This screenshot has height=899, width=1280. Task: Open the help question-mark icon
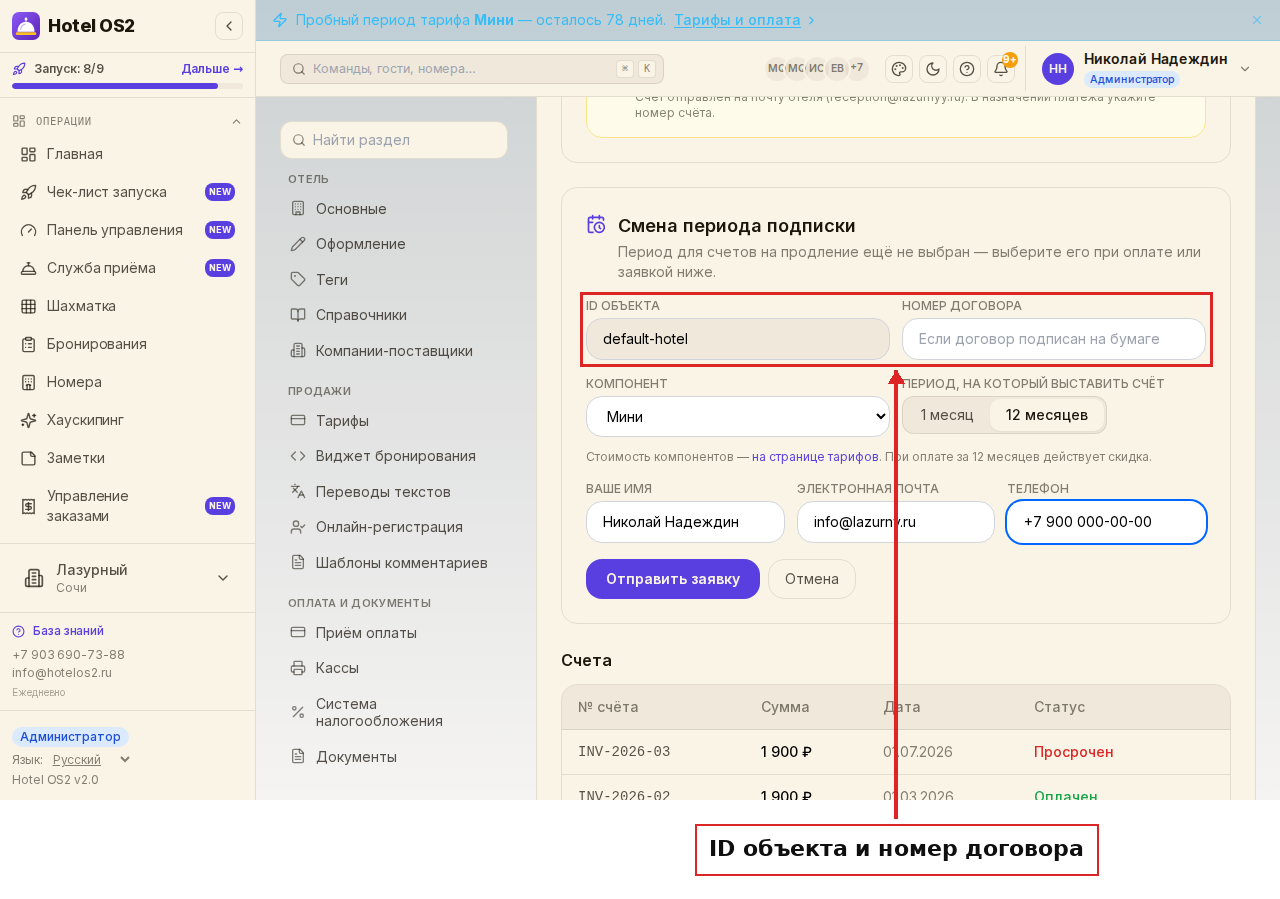967,69
